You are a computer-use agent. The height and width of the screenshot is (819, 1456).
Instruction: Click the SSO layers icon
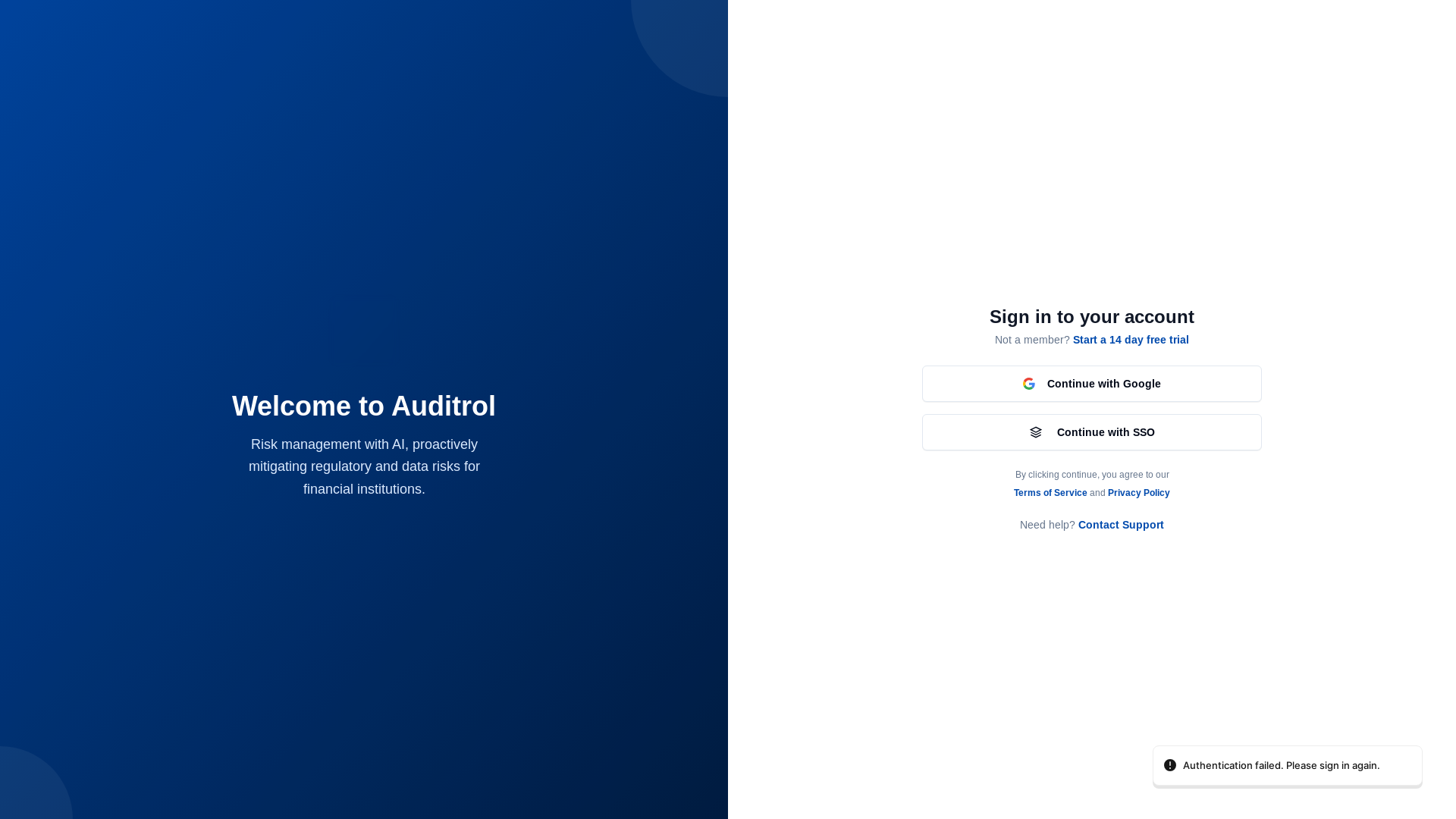click(1035, 432)
